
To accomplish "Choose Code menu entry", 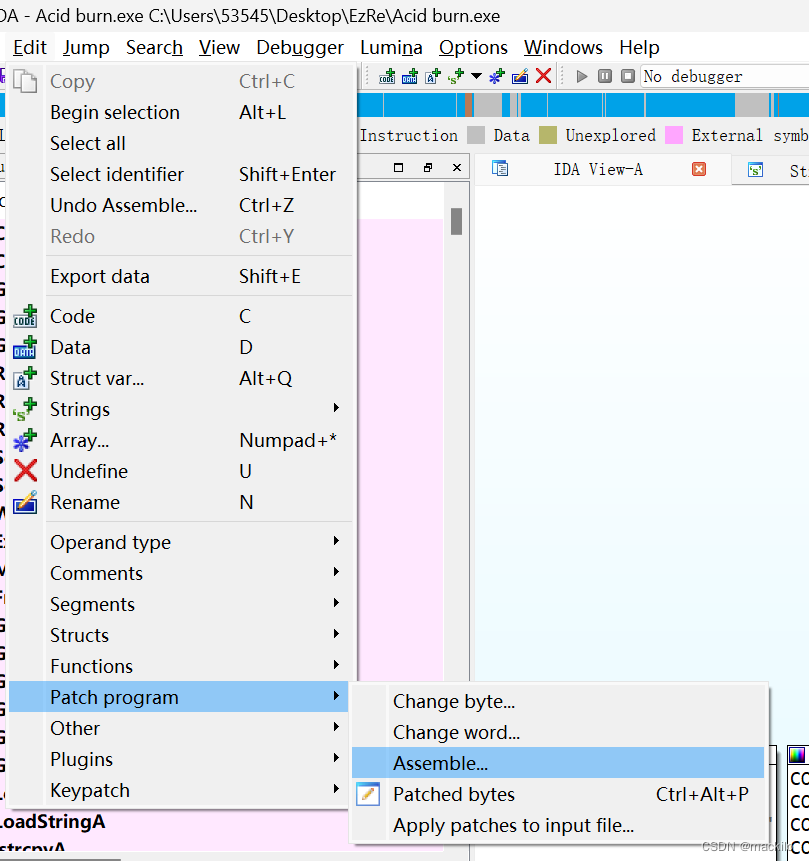I will point(179,316).
